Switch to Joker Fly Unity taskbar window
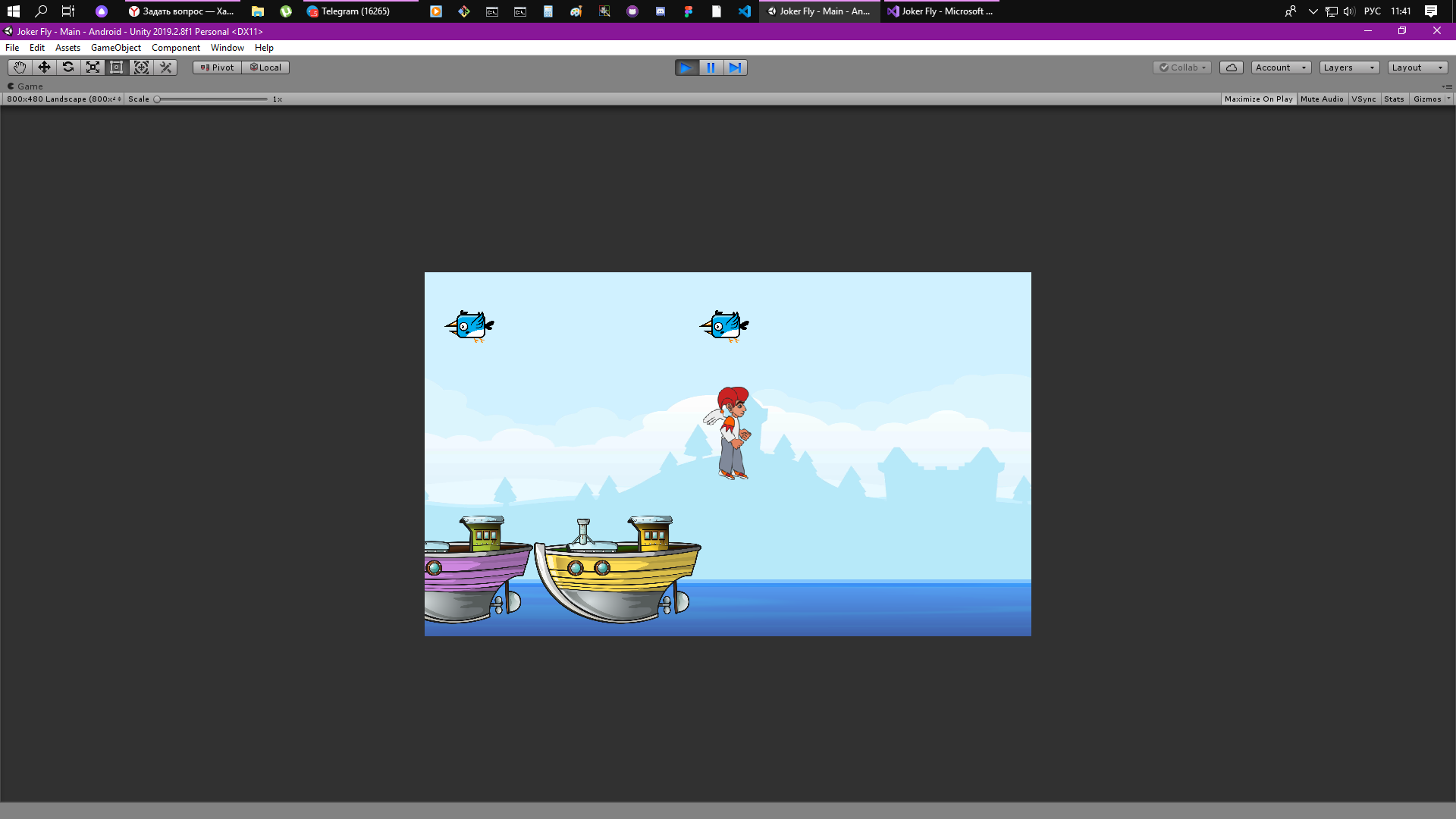1456x819 pixels. tap(819, 11)
